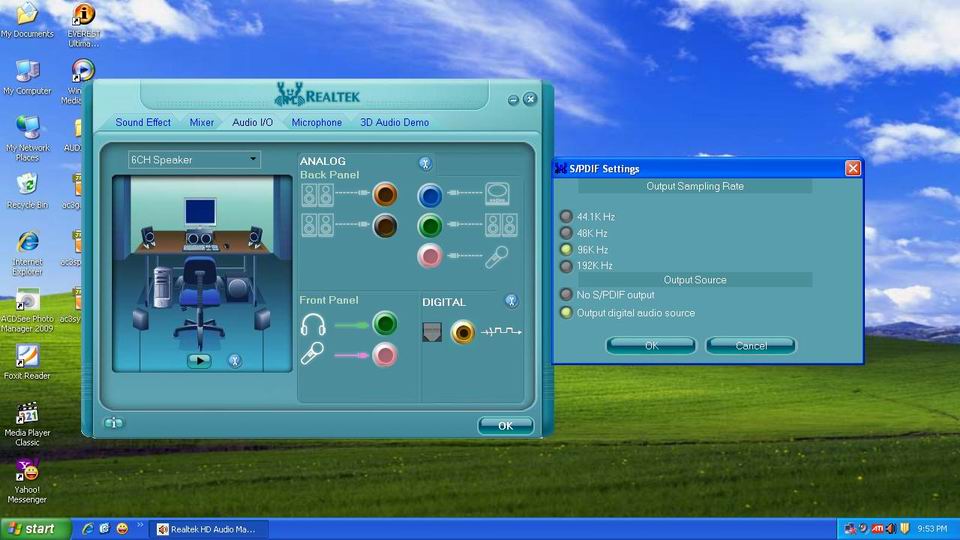This screenshot has height=540, width=960.
Task: Open My Documents desktop icon
Action: [x=27, y=20]
